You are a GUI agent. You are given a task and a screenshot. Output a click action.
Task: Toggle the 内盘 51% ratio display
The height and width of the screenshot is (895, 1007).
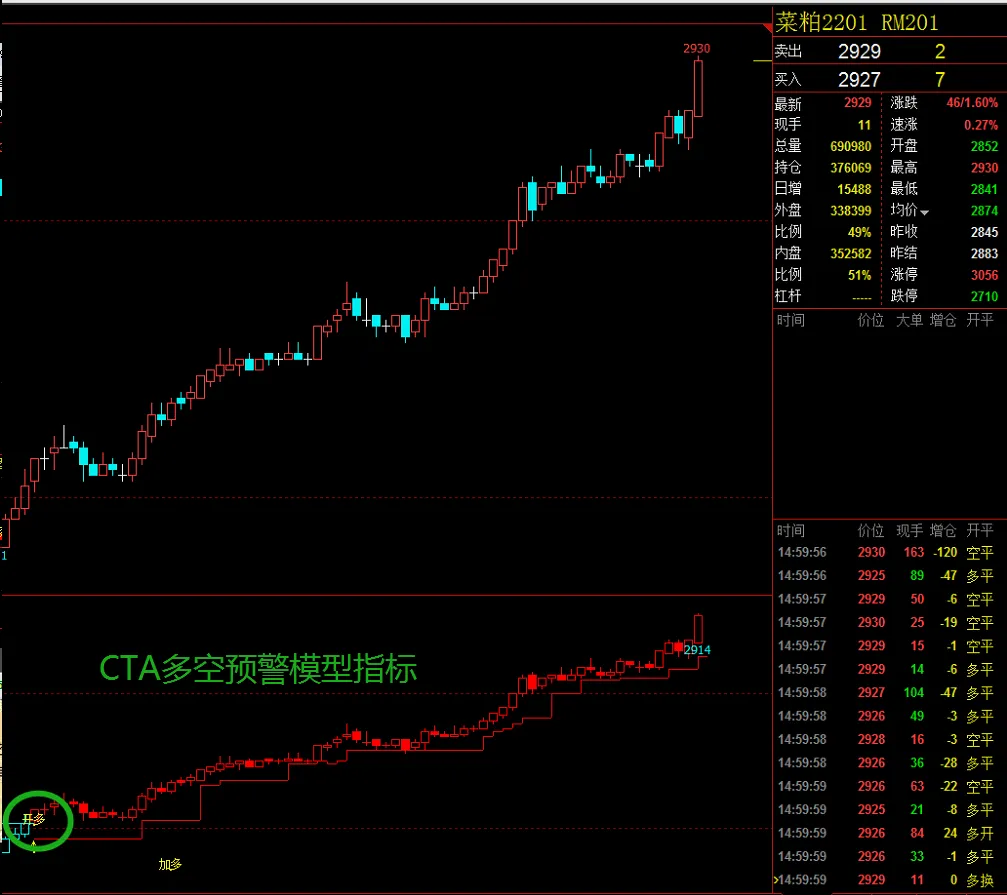pyautogui.click(x=860, y=275)
